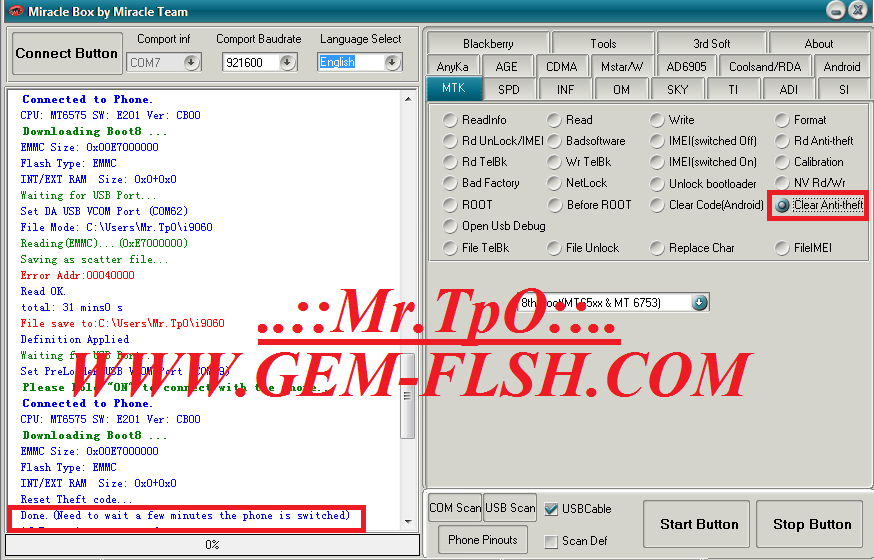
Task: Switch to the AnyKa tab
Action: (453, 66)
